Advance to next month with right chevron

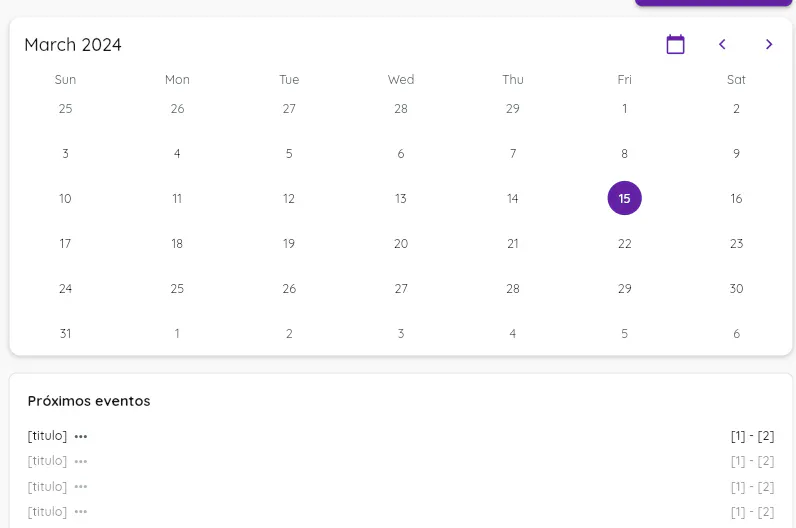(769, 44)
